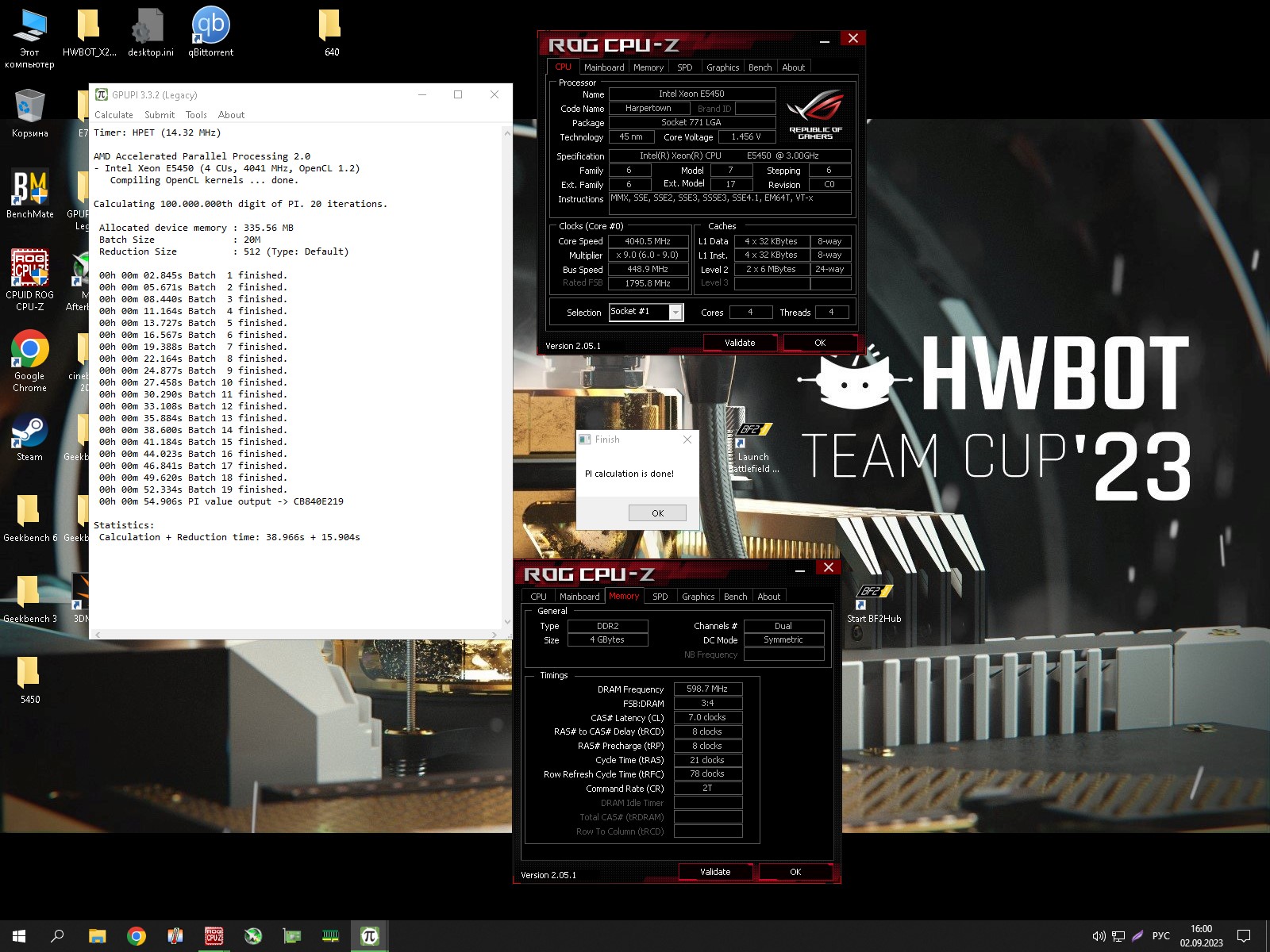Open About tab in upper CPU-Z window
This screenshot has width=1270, height=952.
tap(793, 67)
